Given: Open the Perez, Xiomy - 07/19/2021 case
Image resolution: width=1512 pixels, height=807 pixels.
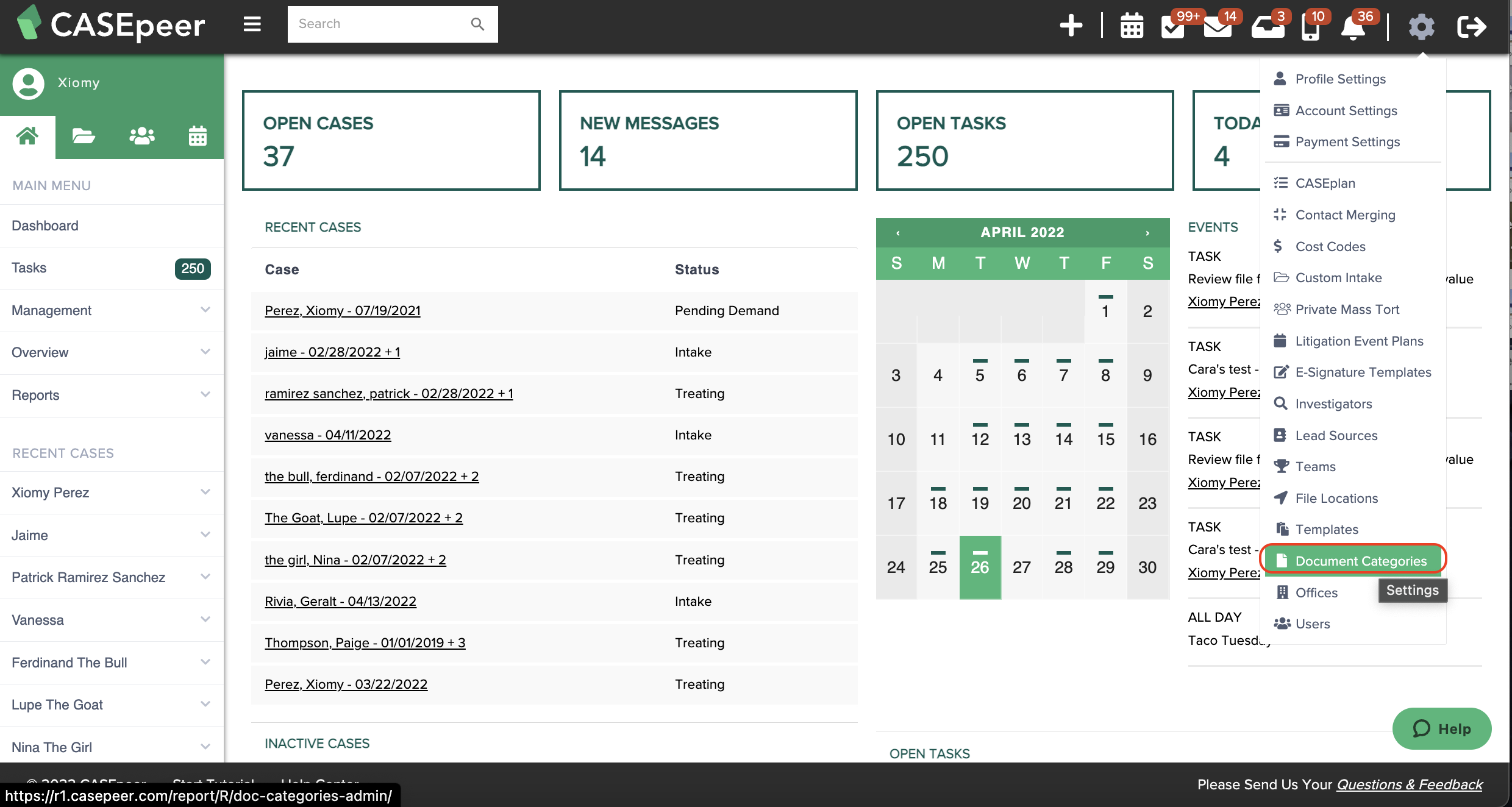Looking at the screenshot, I should tap(342, 310).
